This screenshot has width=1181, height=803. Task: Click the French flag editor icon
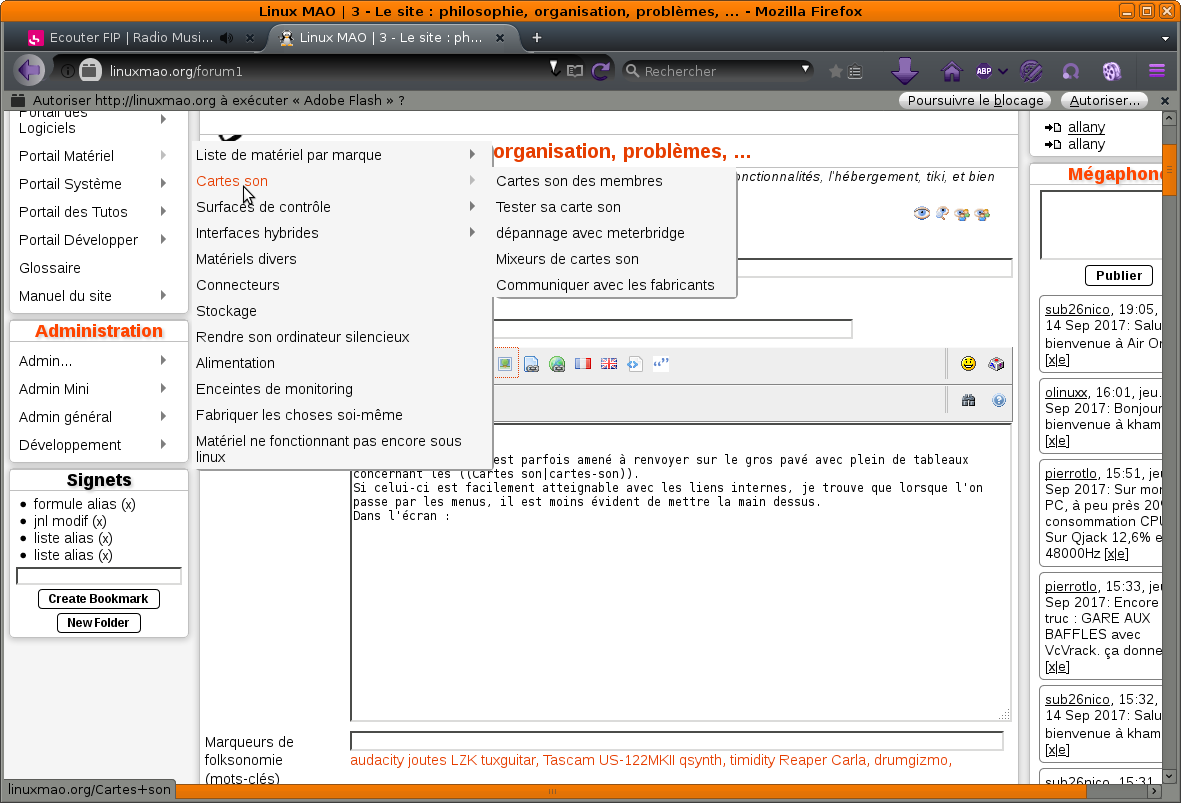coord(583,364)
